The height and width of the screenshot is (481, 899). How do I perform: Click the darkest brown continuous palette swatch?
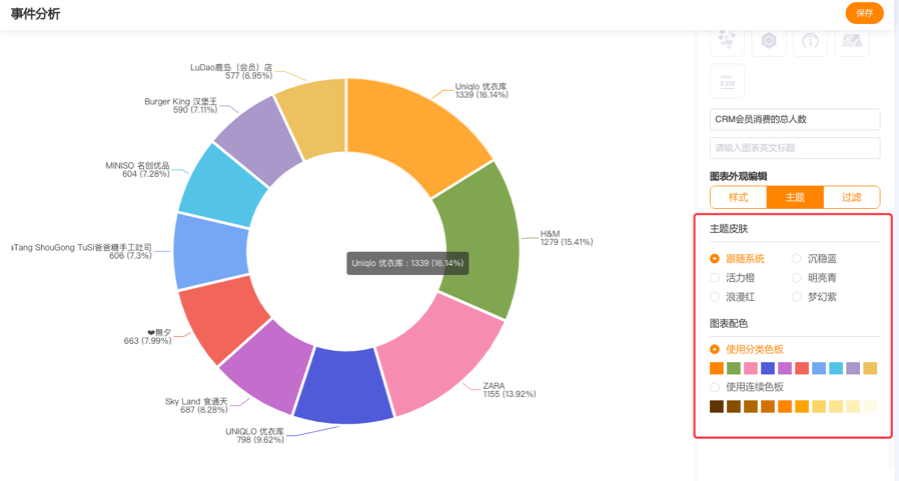coord(716,406)
